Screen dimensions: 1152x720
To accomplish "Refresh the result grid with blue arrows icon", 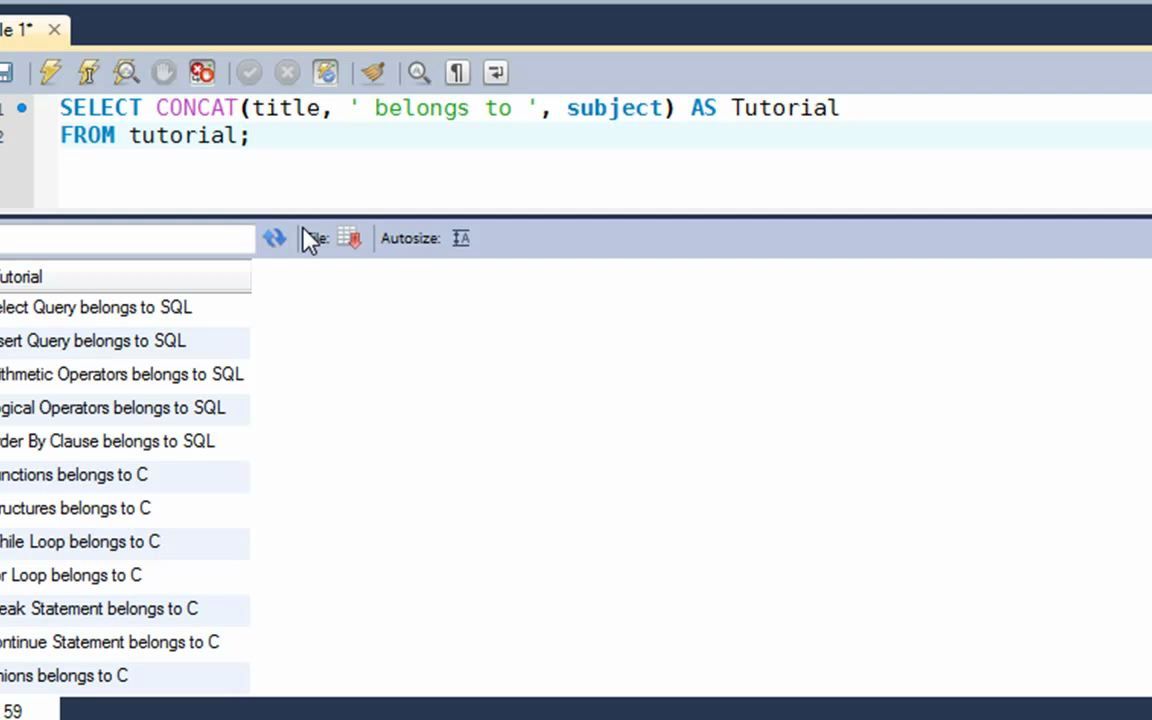I will pos(274,238).
